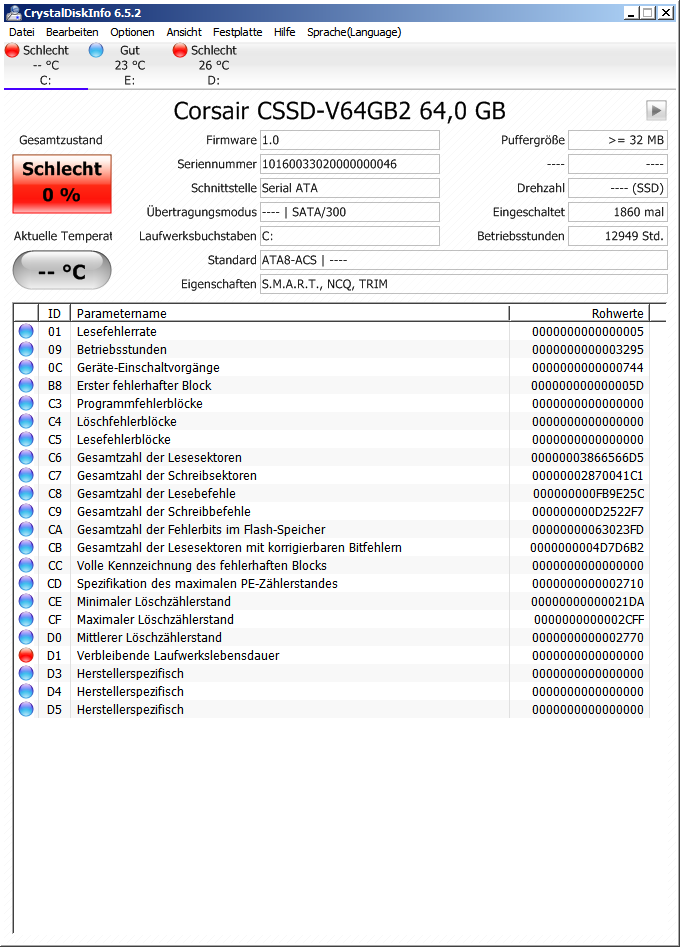The width and height of the screenshot is (680, 947).
Task: Open the Ansicht menu
Action: pyautogui.click(x=184, y=32)
